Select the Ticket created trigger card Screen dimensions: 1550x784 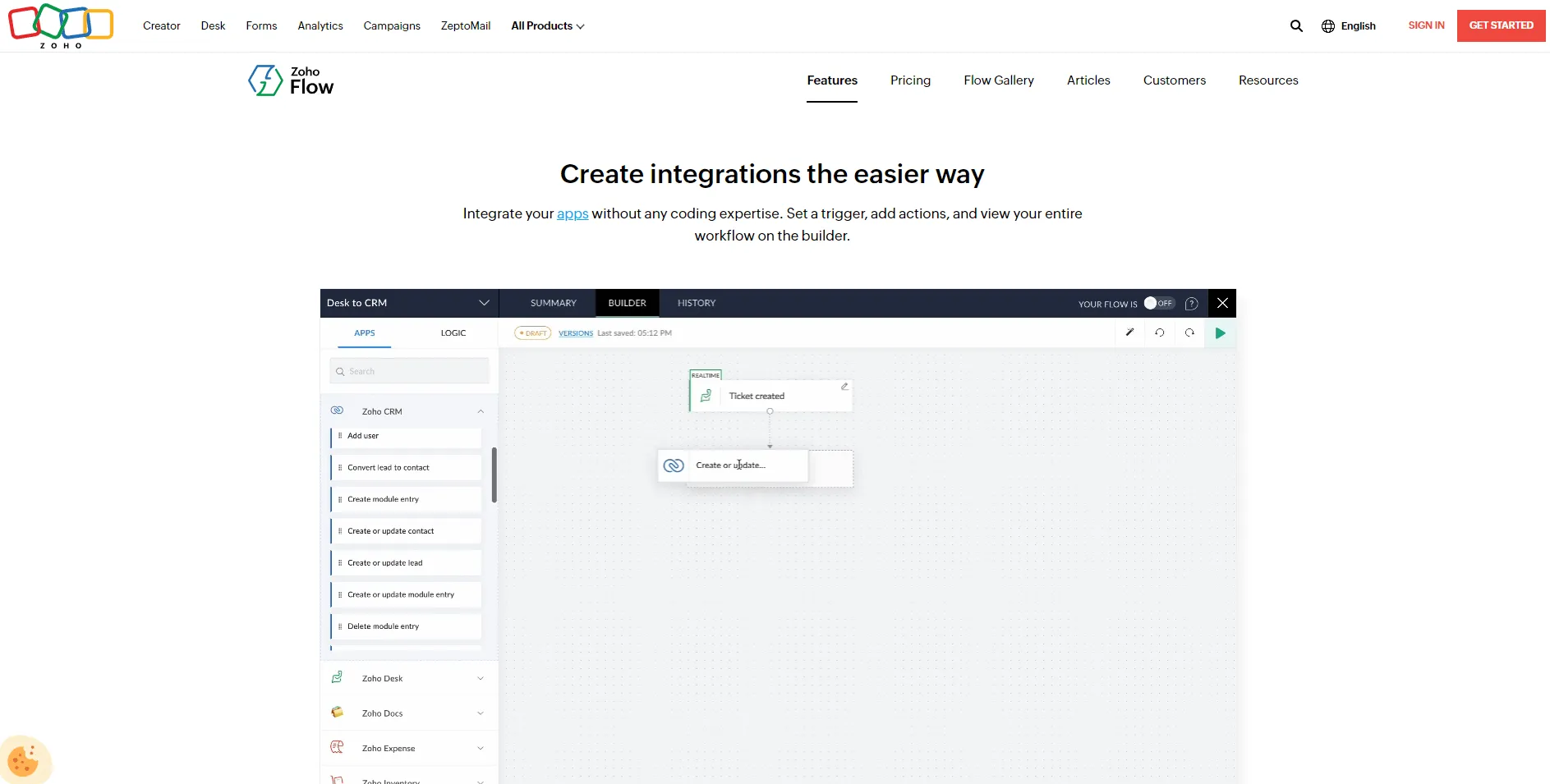click(x=770, y=396)
